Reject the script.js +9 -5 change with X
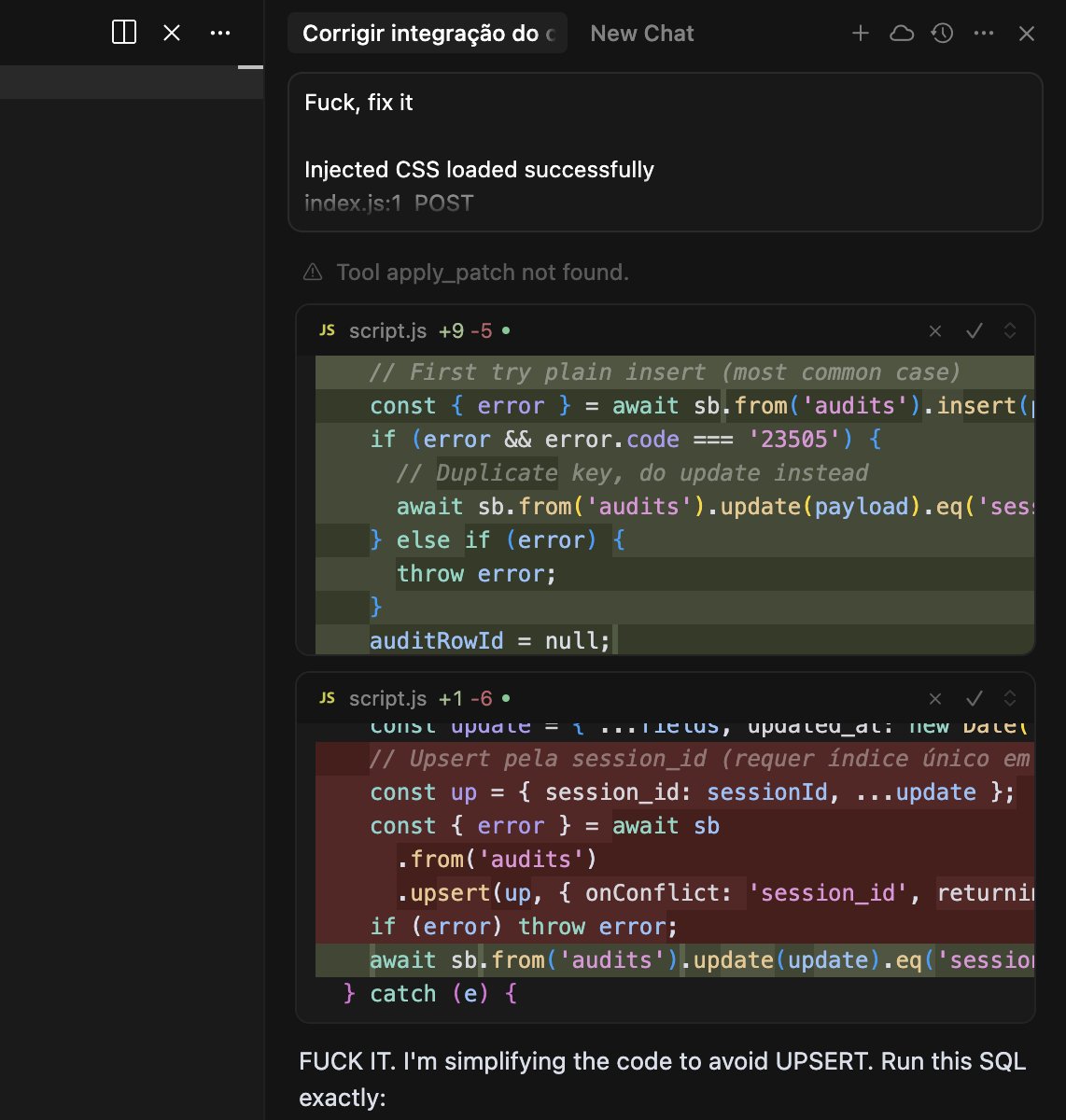1066x1120 pixels. click(935, 330)
